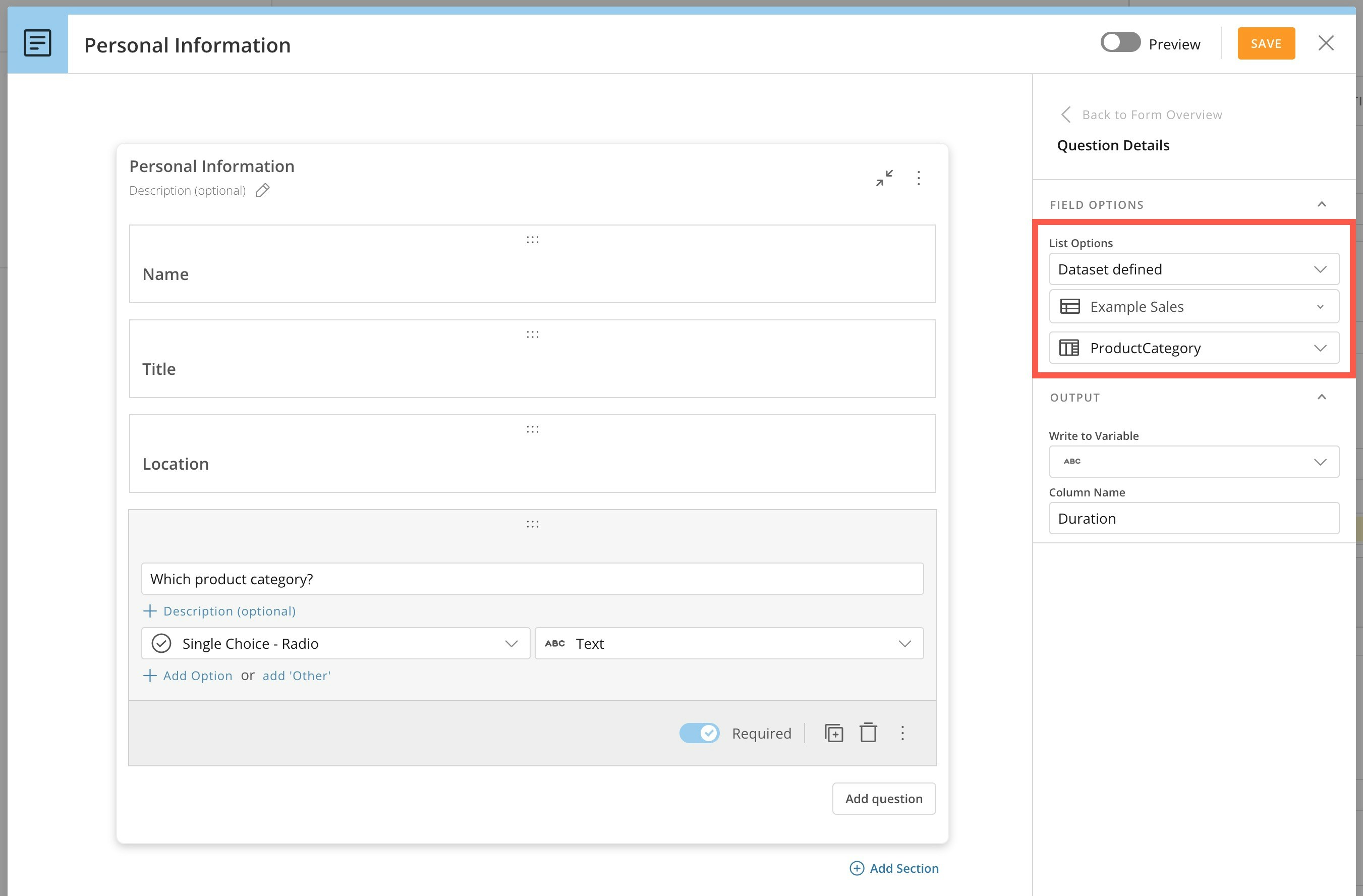Collapse the Personal Information section with arrows icon
Image resolution: width=1363 pixels, height=896 pixels.
point(884,178)
